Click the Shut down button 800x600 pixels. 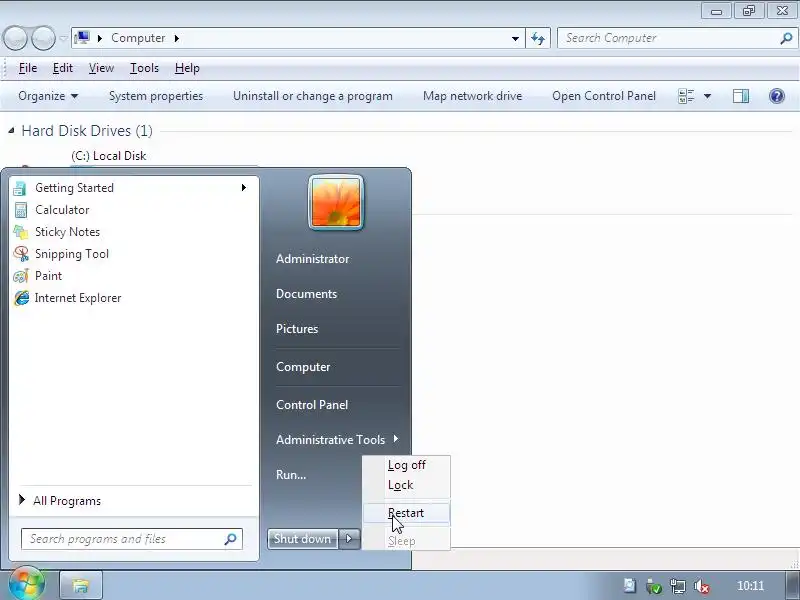302,538
